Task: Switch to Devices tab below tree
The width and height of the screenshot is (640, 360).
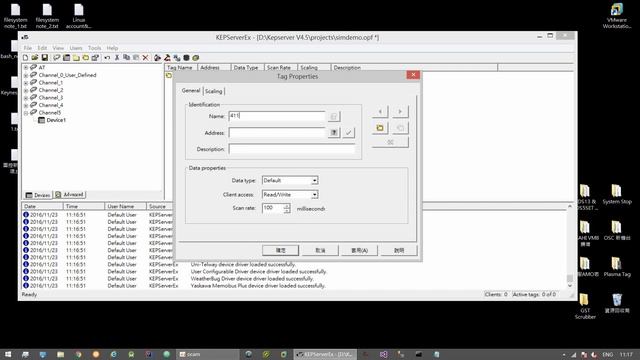Action: tap(38, 195)
